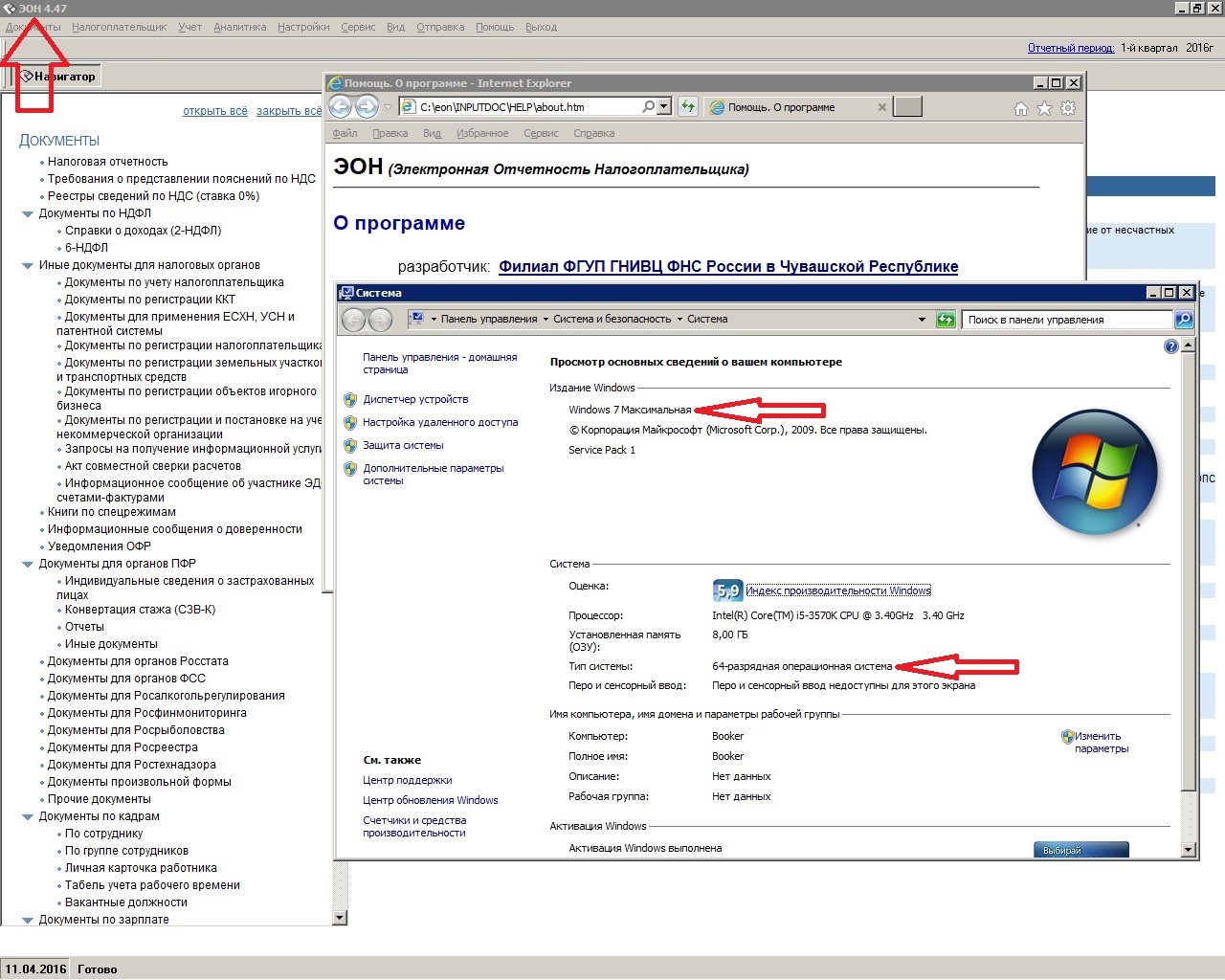Click the 11.04.2016 date in status bar

click(35, 969)
